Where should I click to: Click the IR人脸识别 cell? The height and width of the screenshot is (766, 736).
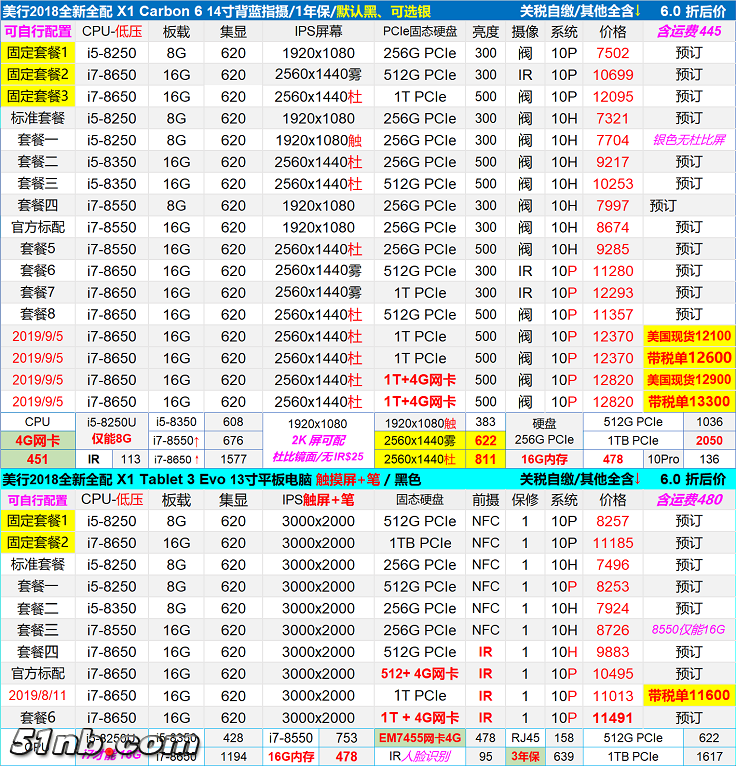click(x=419, y=757)
